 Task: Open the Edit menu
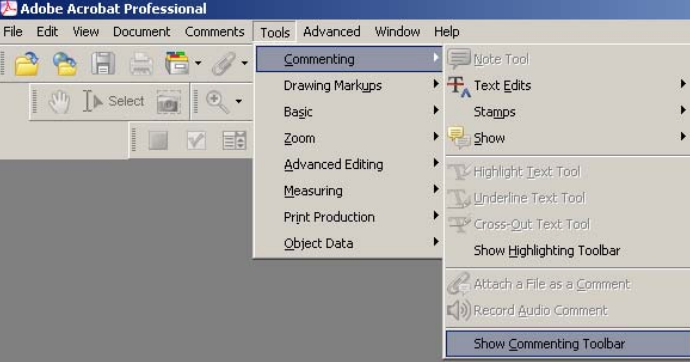[x=47, y=32]
